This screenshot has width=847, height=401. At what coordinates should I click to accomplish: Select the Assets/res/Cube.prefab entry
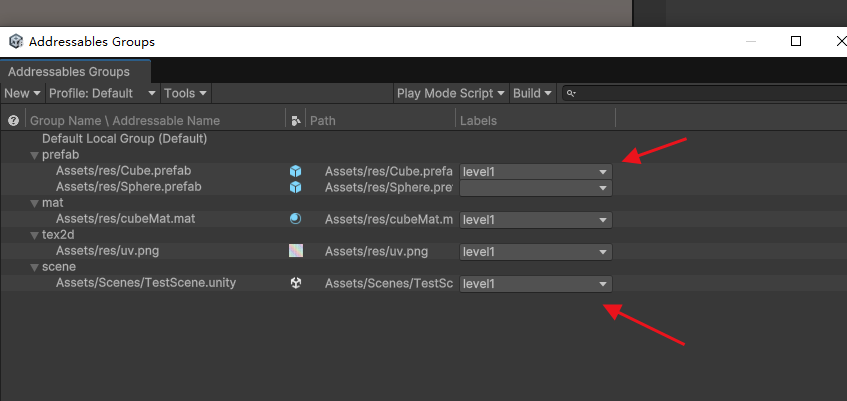pyautogui.click(x=123, y=171)
